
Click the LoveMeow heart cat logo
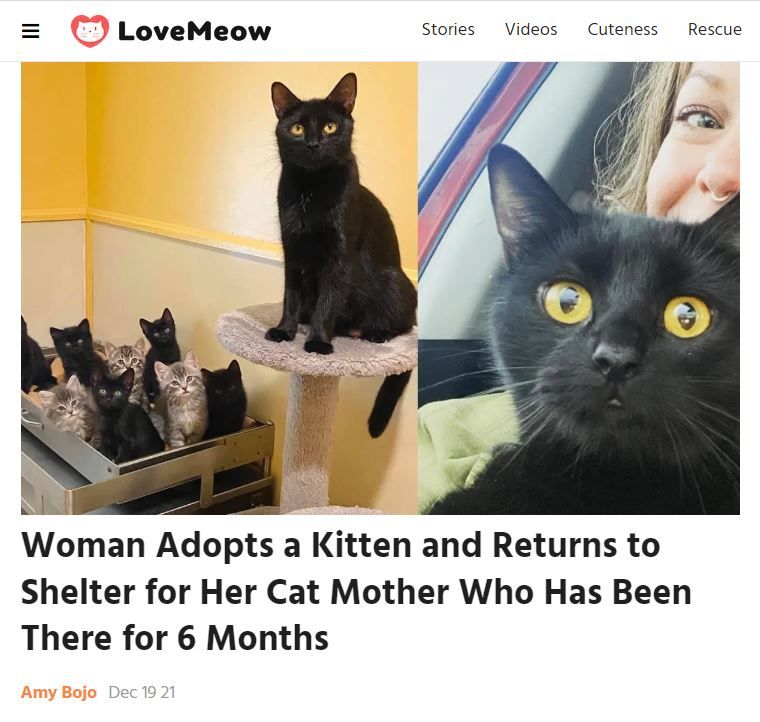point(90,31)
